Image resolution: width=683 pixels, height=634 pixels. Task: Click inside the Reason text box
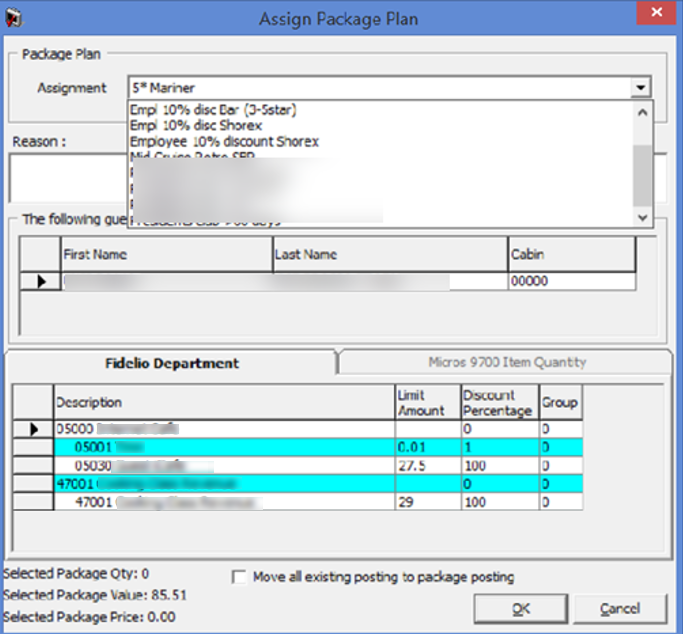pos(68,178)
